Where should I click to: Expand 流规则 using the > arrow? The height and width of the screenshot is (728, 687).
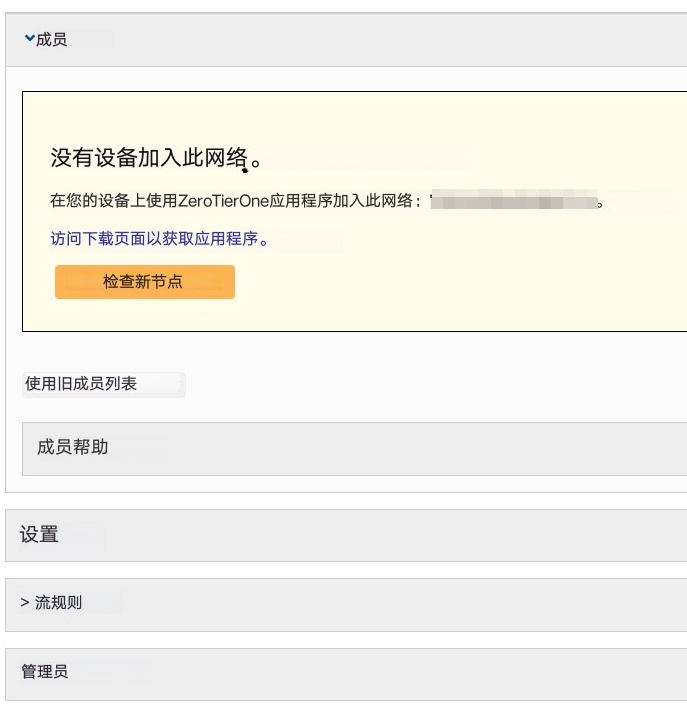coord(25,603)
